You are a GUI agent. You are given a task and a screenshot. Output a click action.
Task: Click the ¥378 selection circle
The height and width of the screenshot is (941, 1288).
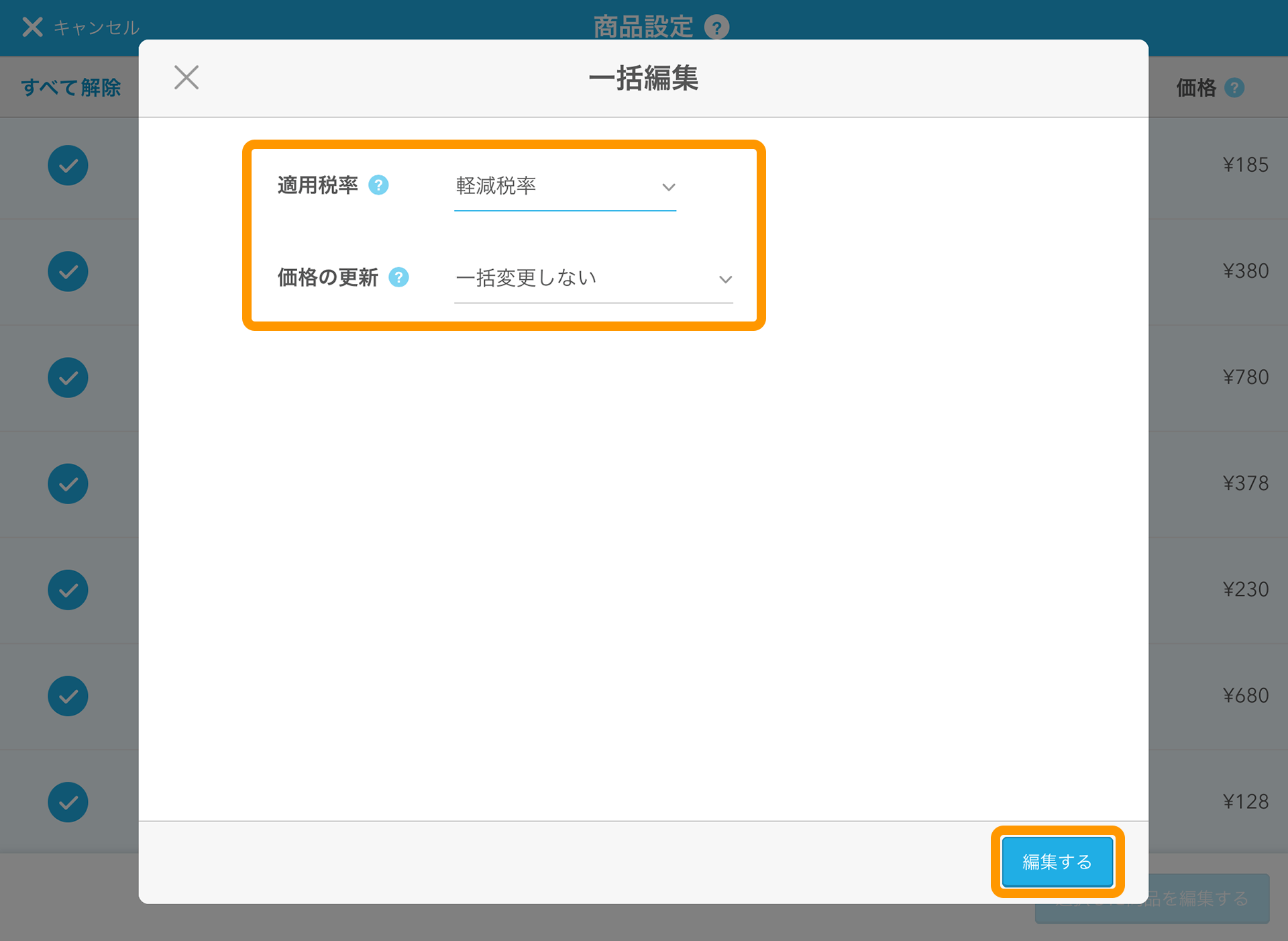pos(68,484)
